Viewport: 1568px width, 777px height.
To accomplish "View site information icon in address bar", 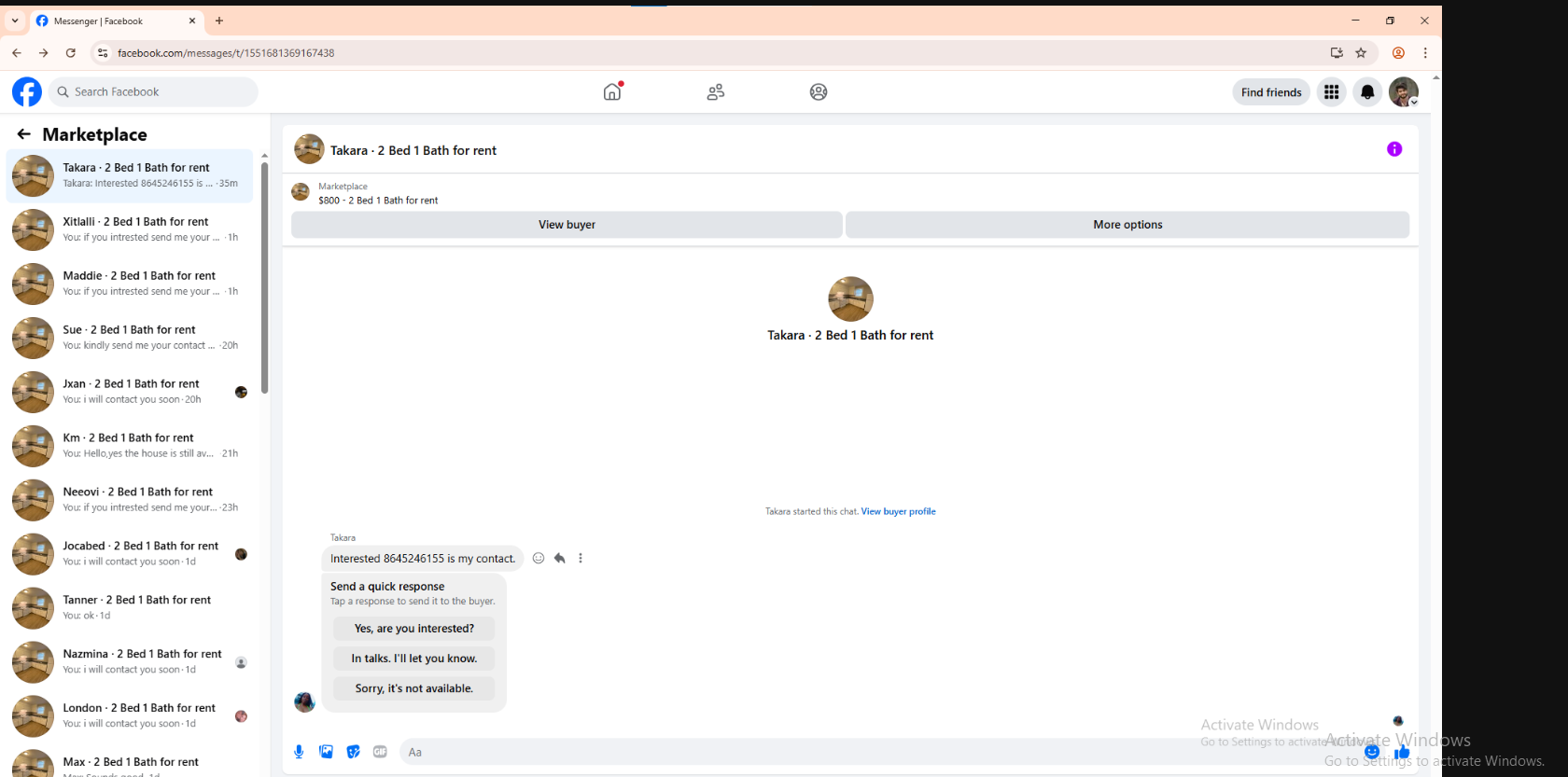I will pyautogui.click(x=103, y=53).
